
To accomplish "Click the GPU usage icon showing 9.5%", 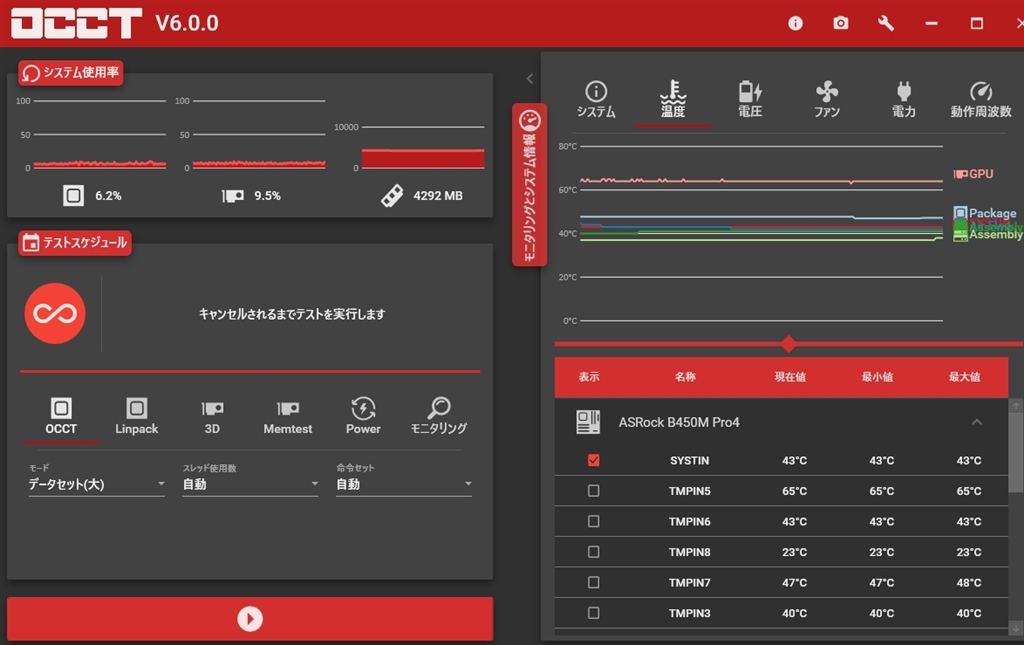I will coord(232,196).
